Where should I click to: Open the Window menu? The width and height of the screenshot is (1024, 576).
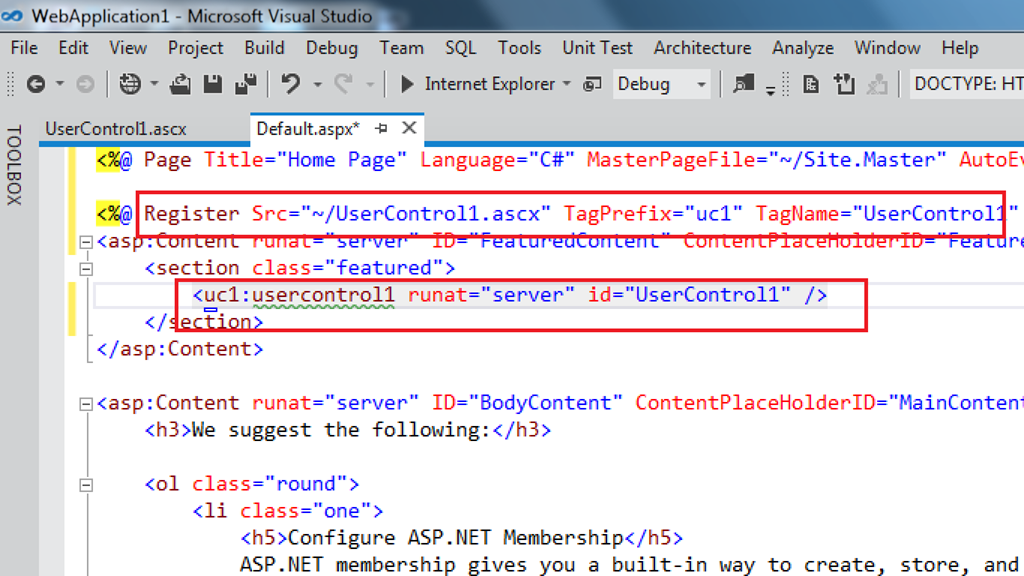888,48
